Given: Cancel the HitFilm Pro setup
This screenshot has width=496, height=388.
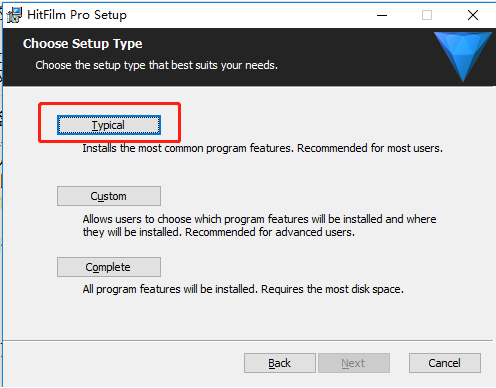Looking at the screenshot, I should pos(445,363).
